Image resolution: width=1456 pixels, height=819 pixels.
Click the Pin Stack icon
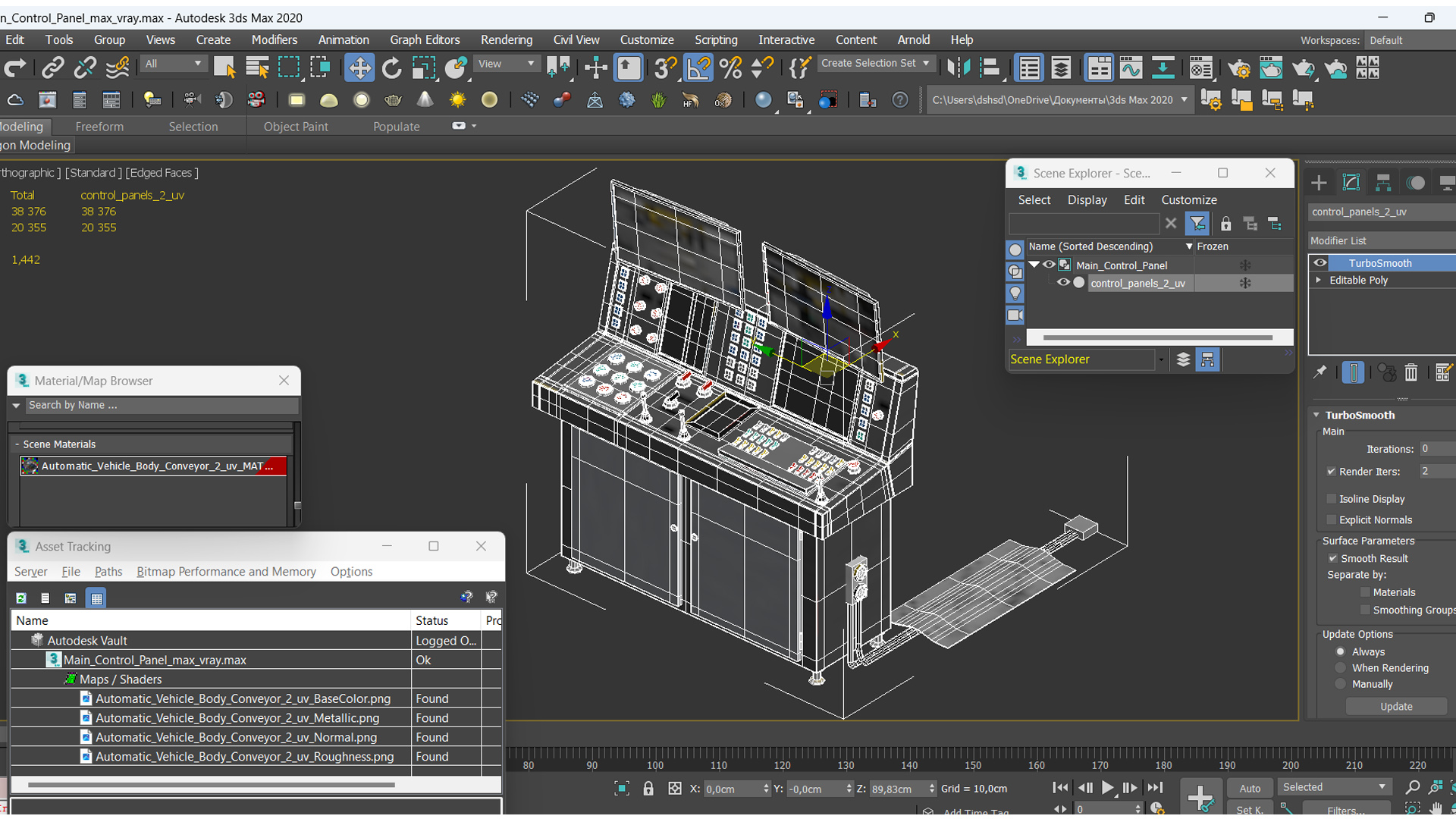(1319, 372)
